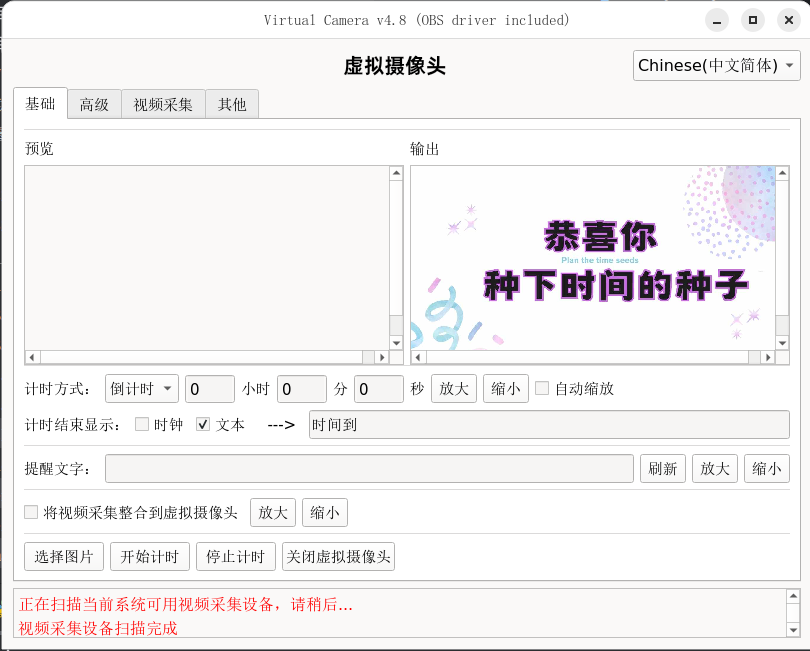The height and width of the screenshot is (651, 810).
Task: Click output pane scroll-right arrow
Action: 767,357
